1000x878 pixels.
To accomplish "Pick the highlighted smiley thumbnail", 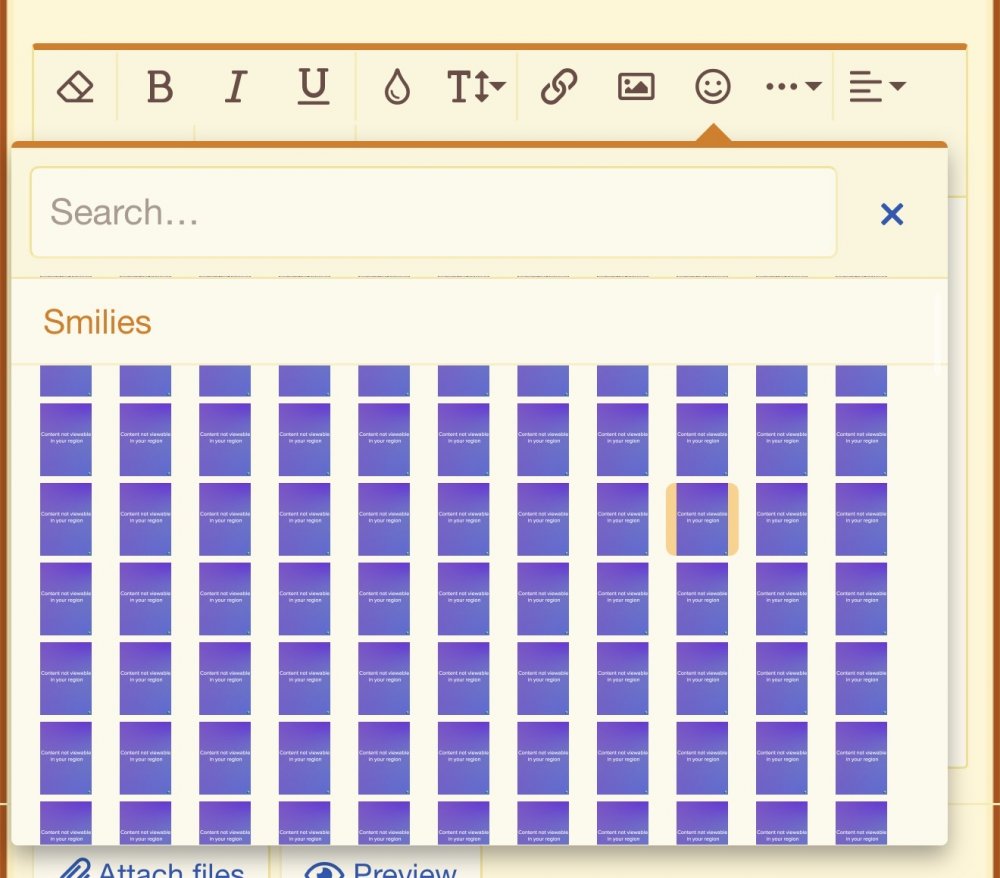I will pos(702,519).
